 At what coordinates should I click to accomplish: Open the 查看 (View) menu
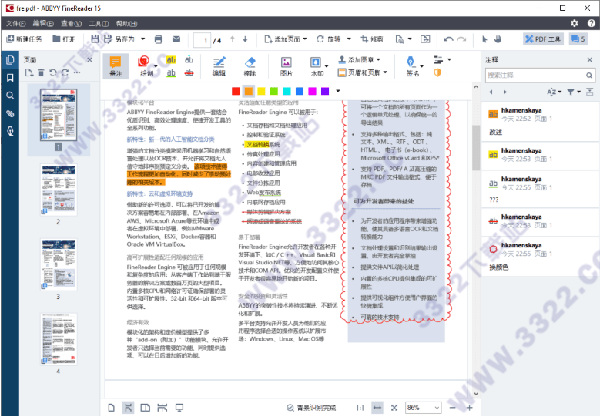tap(72, 24)
